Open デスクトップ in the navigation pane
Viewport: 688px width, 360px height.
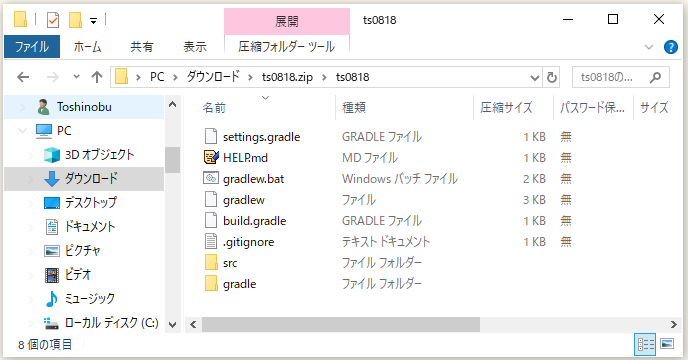pos(91,202)
